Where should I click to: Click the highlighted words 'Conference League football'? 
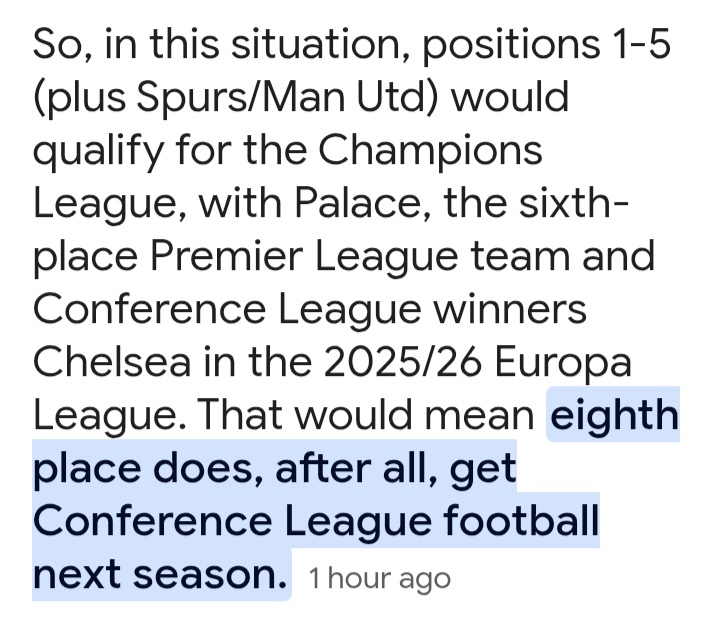[316, 521]
